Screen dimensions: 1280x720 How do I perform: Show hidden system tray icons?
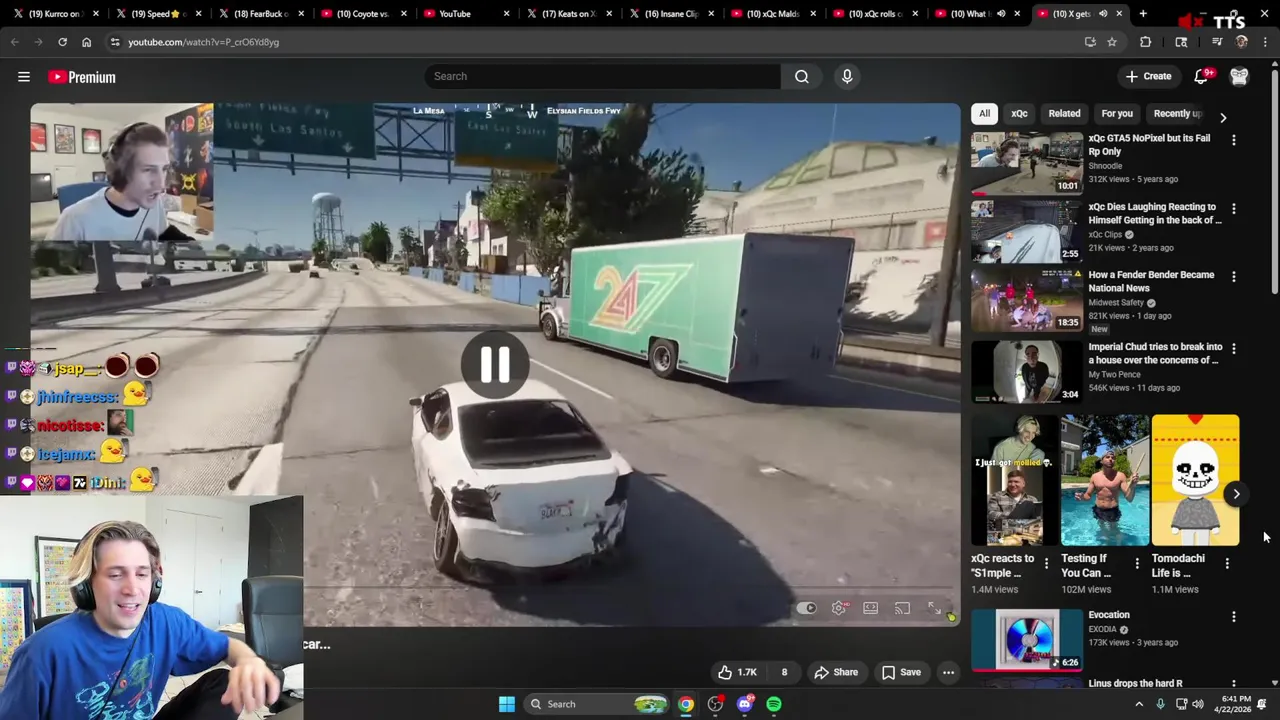(1139, 704)
